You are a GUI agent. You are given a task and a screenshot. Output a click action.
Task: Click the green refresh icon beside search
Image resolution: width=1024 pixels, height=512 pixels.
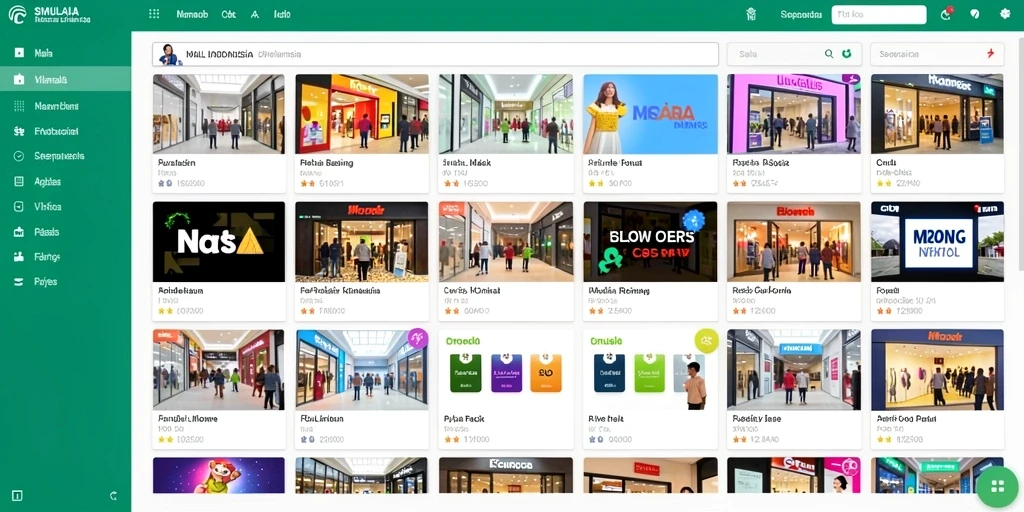(x=847, y=54)
